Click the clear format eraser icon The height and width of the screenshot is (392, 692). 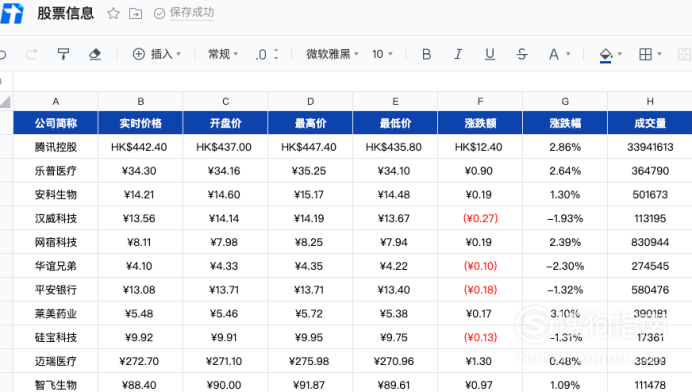(x=95, y=54)
